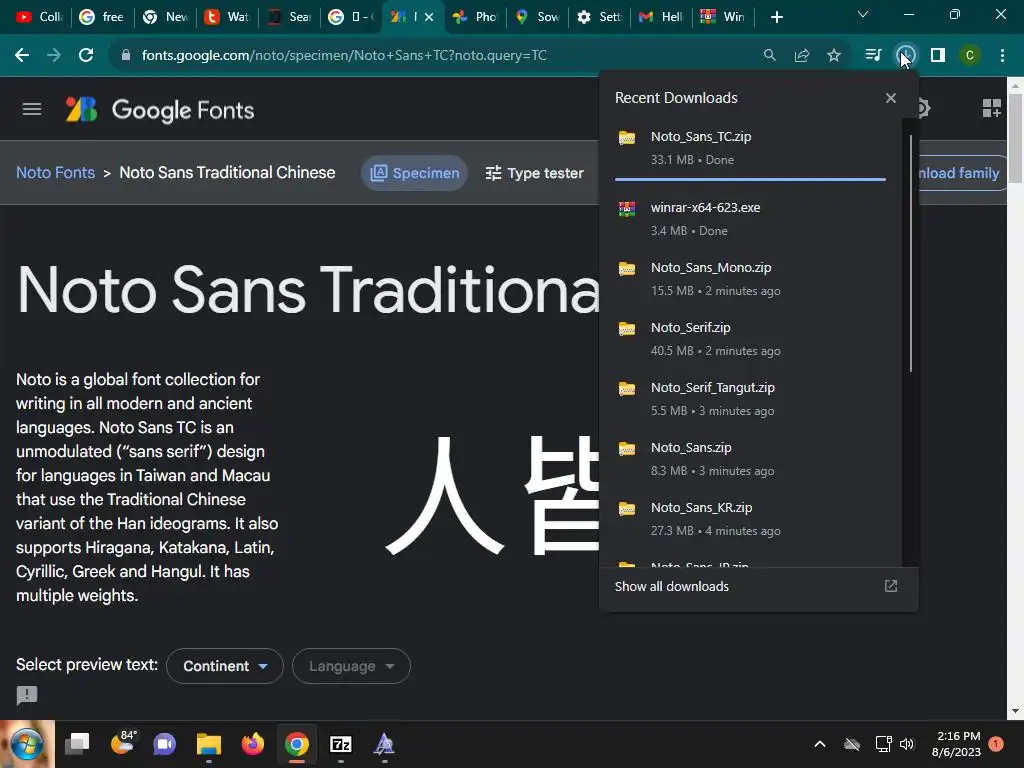Viewport: 1024px width, 768px height.
Task: Open Noto_Sans_Mono.zip download
Action: (750, 278)
